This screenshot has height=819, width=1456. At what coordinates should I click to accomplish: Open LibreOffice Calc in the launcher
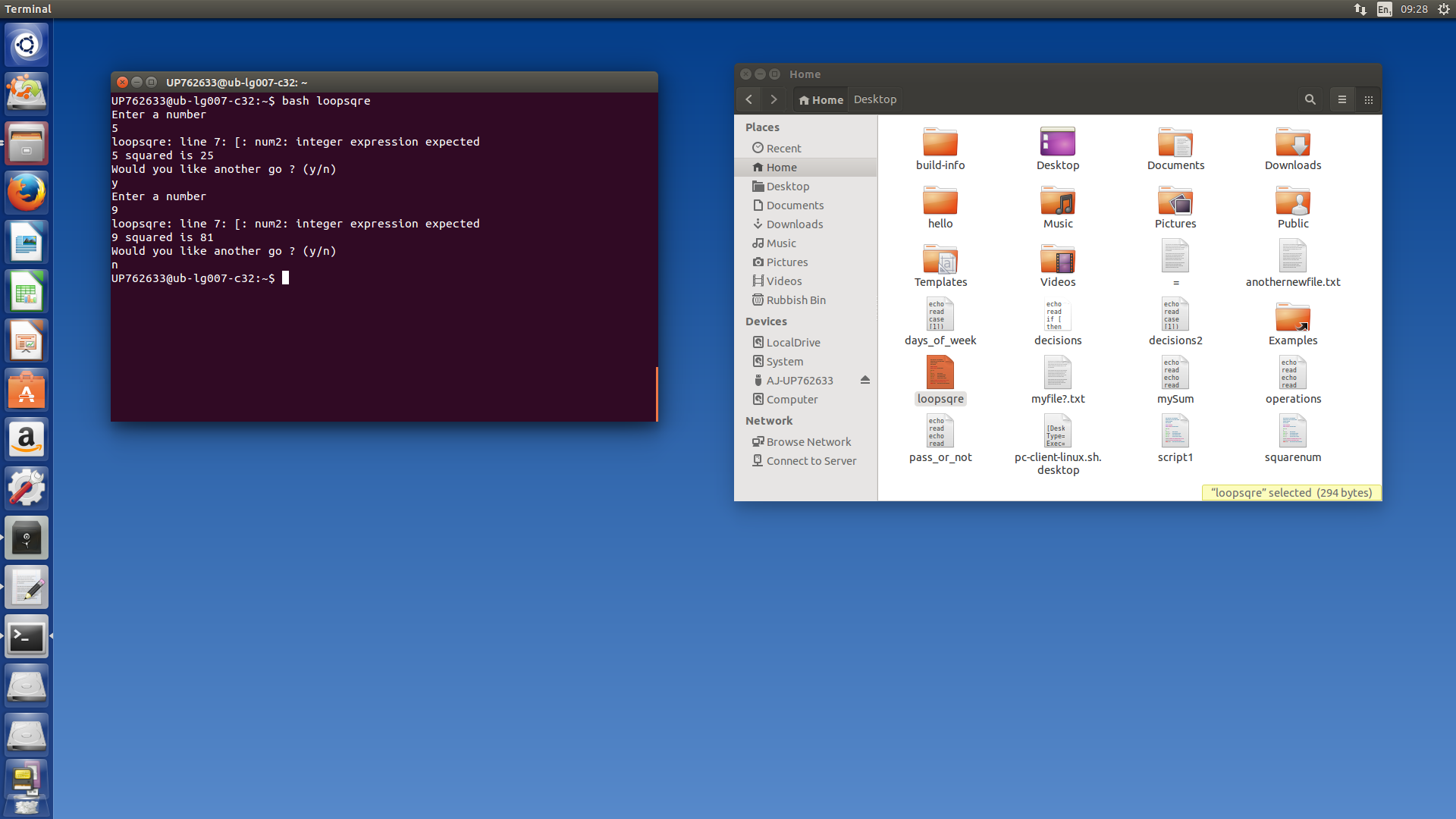pyautogui.click(x=27, y=291)
